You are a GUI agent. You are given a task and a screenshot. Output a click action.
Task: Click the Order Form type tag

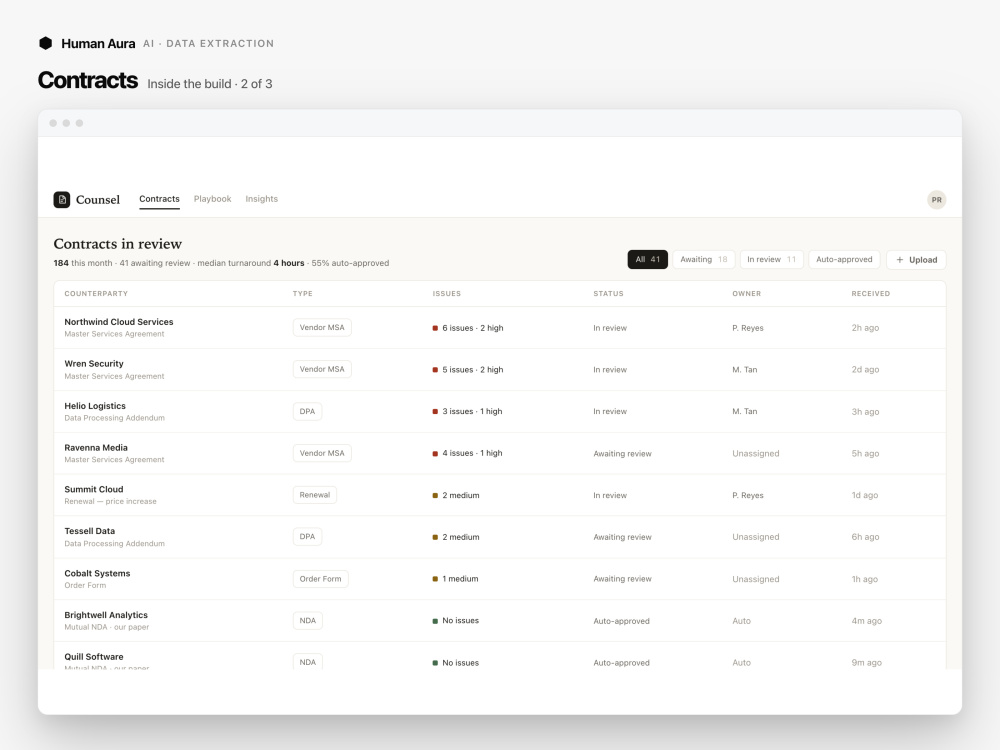pos(320,578)
